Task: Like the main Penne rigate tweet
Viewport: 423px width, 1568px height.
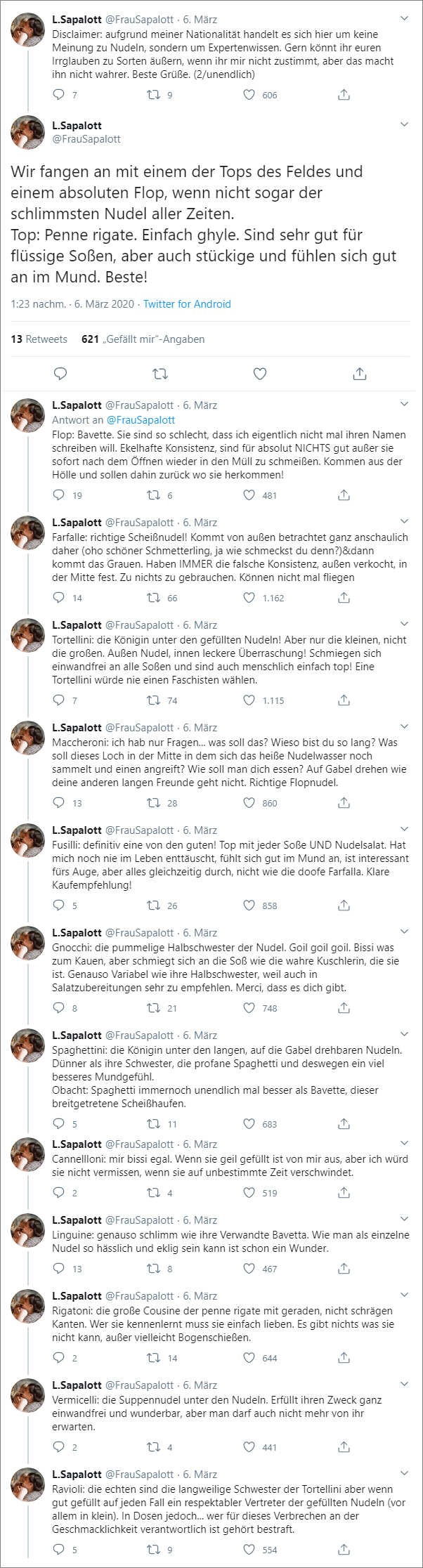Action: coord(260,374)
